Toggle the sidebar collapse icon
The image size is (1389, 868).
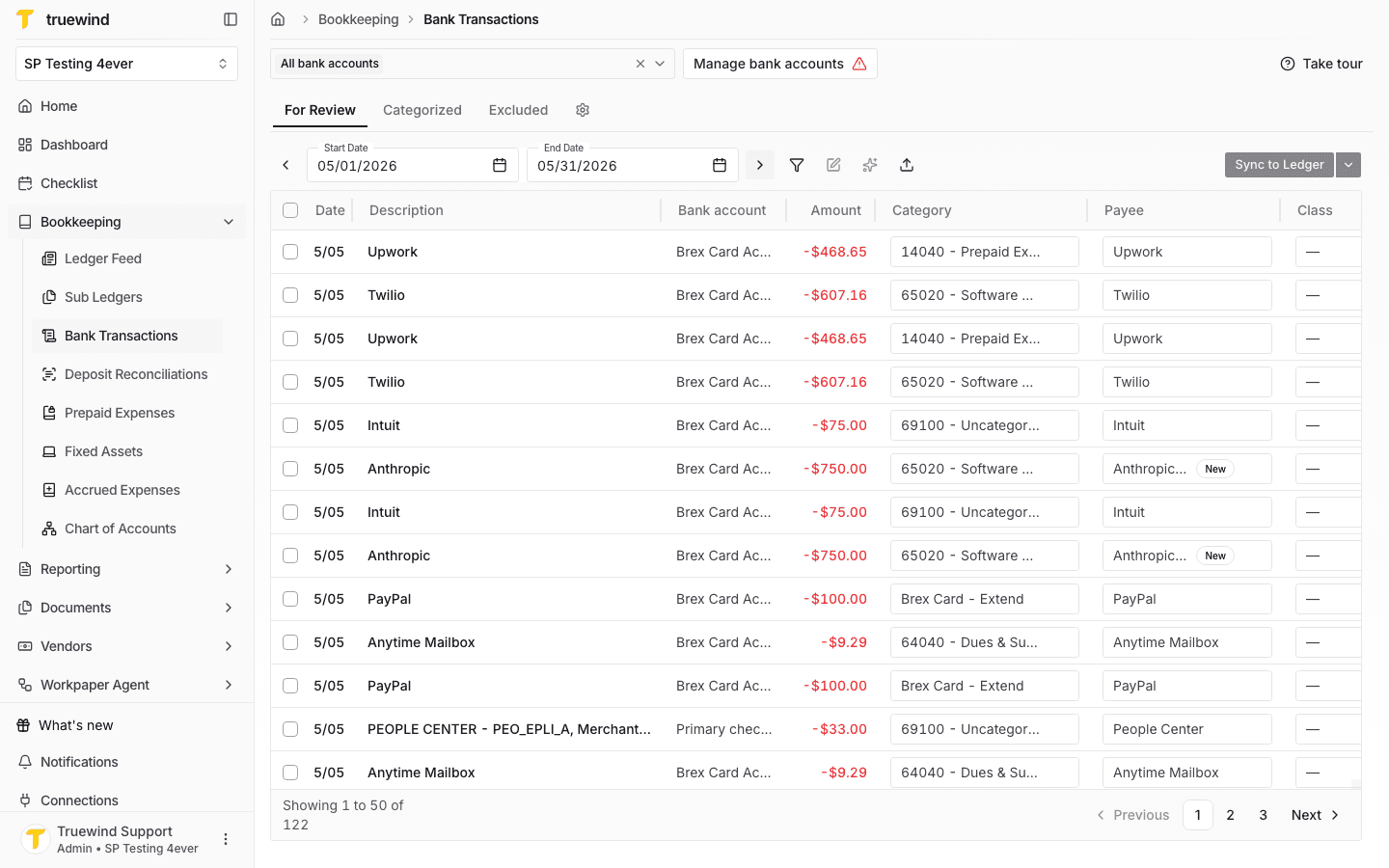231,19
